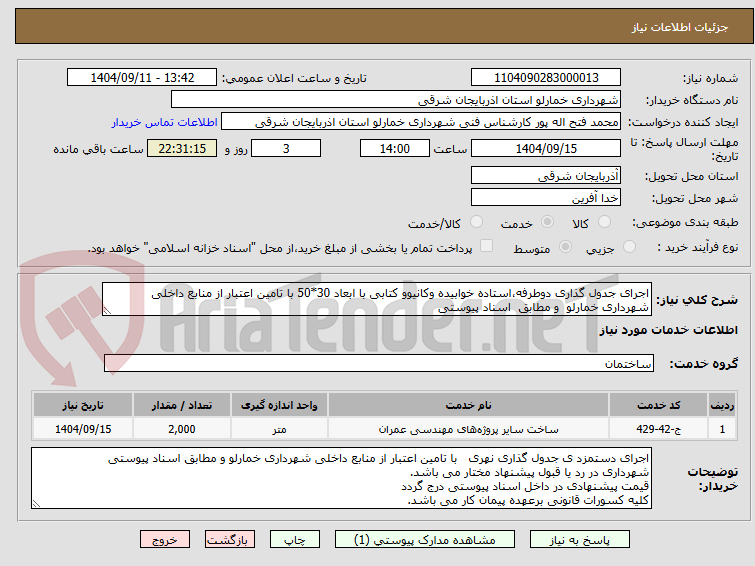Click the واحد اندازه گیری column header
This screenshot has width=755, height=566.
279,405
